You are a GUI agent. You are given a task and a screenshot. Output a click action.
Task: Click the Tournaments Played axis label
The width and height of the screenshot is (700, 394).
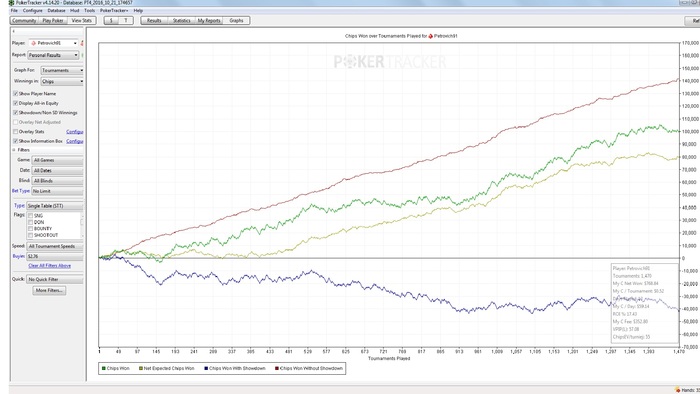click(x=389, y=358)
